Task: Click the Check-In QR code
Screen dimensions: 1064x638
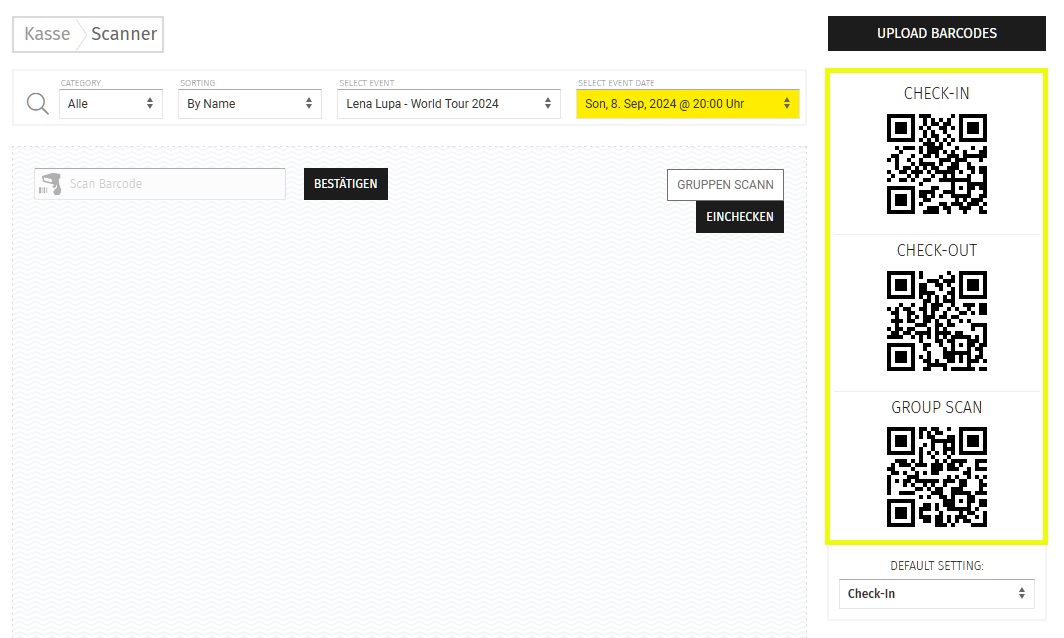Action: click(x=936, y=164)
